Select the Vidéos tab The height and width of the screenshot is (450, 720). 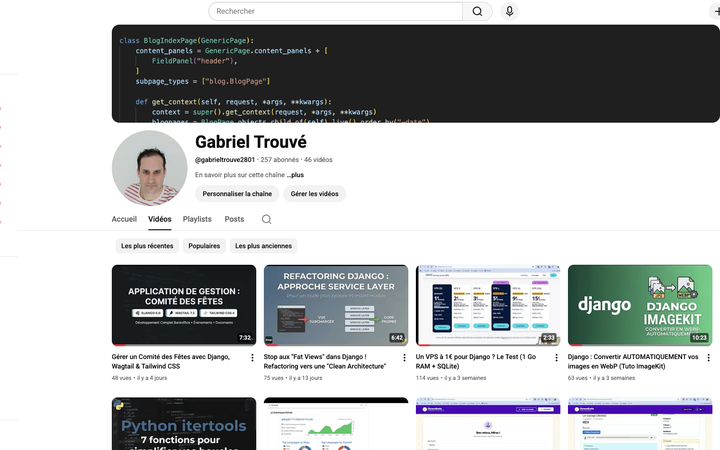(160, 219)
